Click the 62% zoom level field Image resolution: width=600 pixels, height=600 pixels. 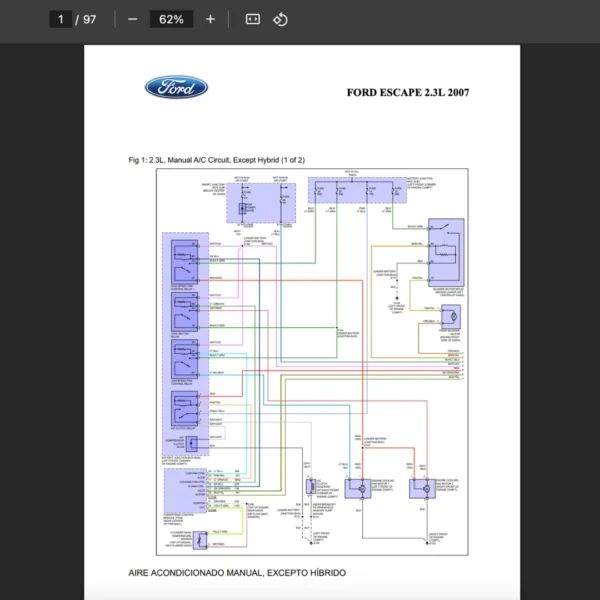171,19
